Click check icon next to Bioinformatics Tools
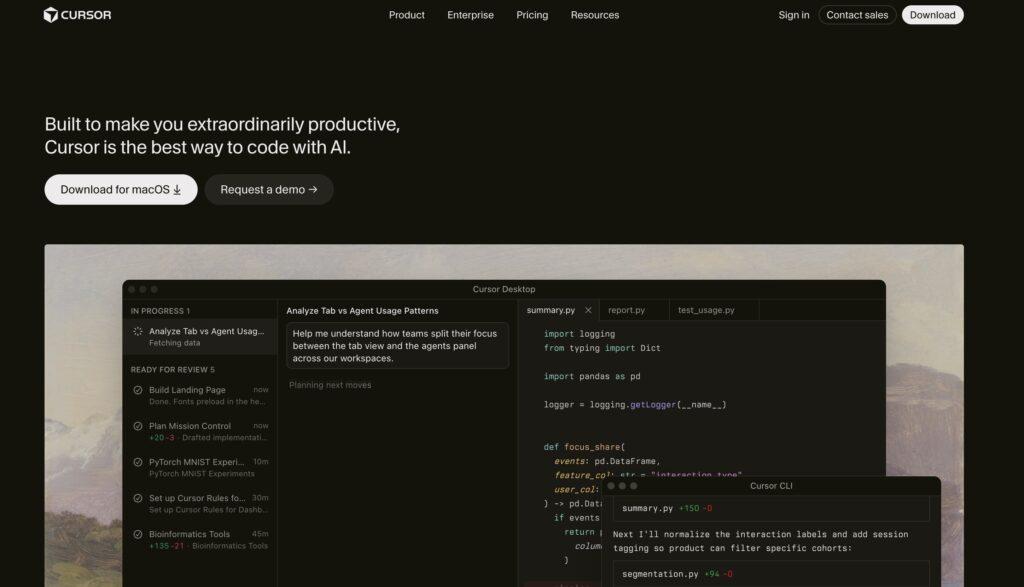 [138, 534]
